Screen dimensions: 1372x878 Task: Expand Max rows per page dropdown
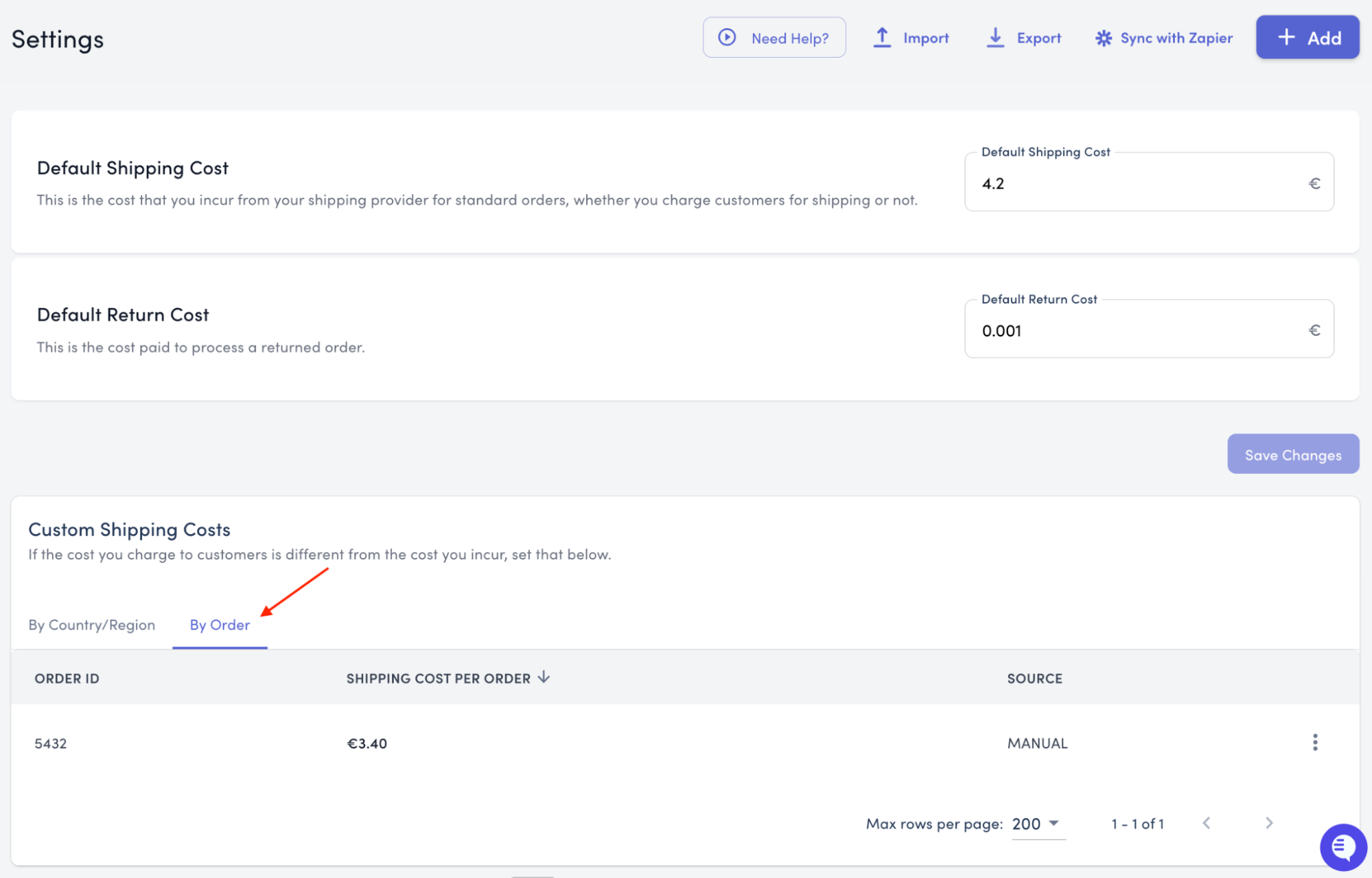coord(1037,824)
